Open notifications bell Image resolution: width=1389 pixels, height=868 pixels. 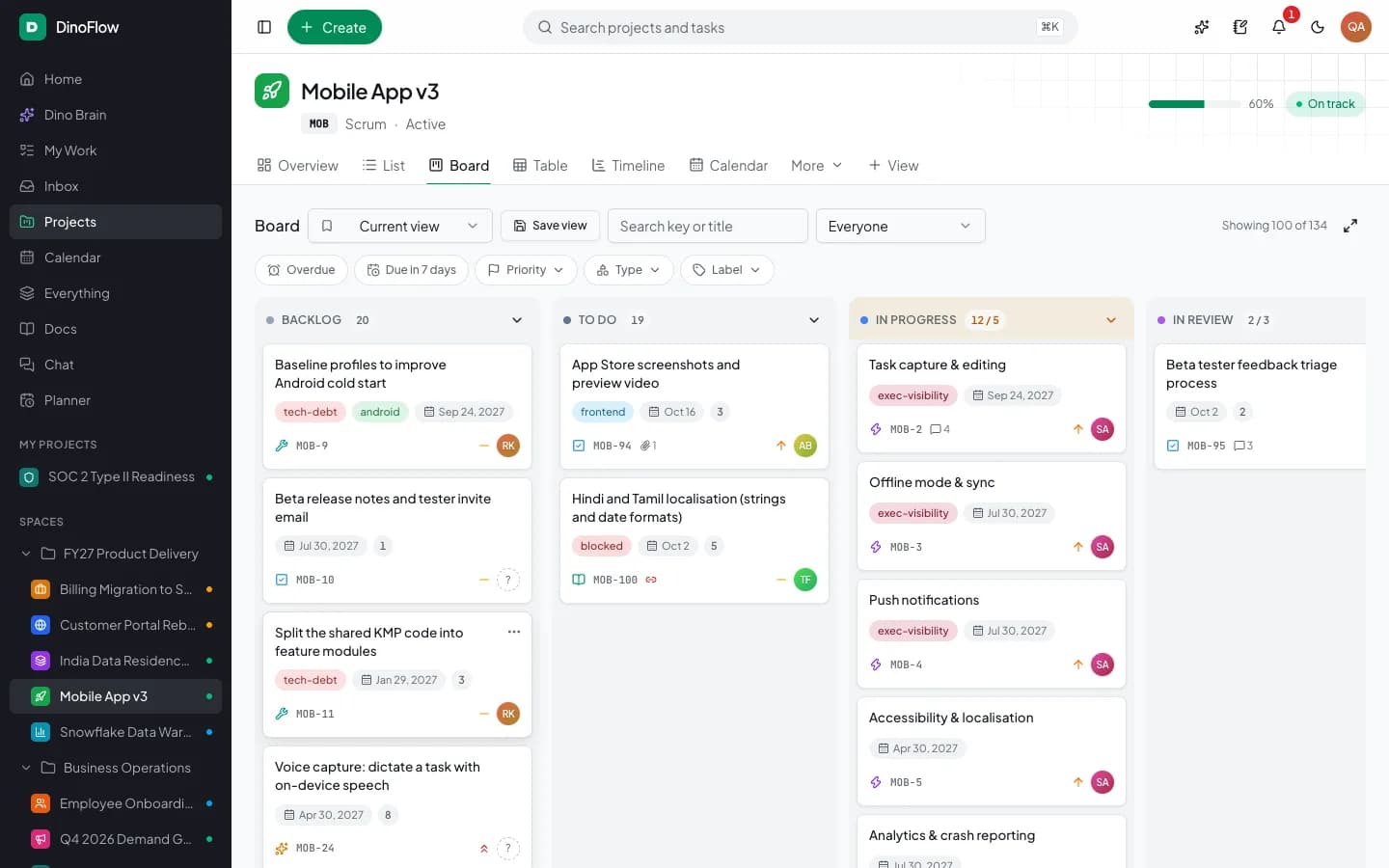click(x=1279, y=27)
